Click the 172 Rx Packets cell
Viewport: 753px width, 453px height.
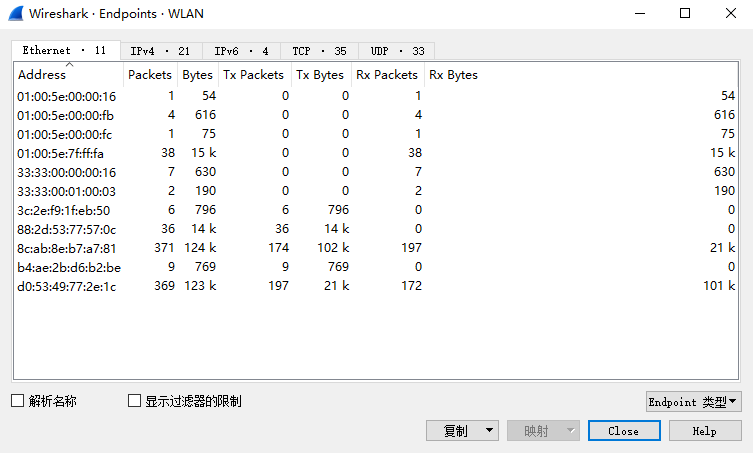(412, 286)
